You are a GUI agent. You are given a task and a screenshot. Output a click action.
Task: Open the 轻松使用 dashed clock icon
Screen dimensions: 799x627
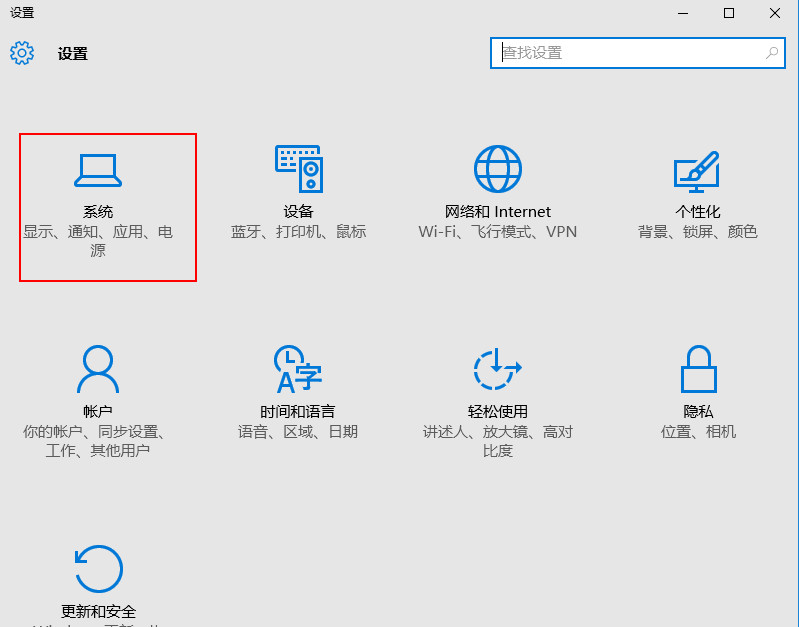497,369
